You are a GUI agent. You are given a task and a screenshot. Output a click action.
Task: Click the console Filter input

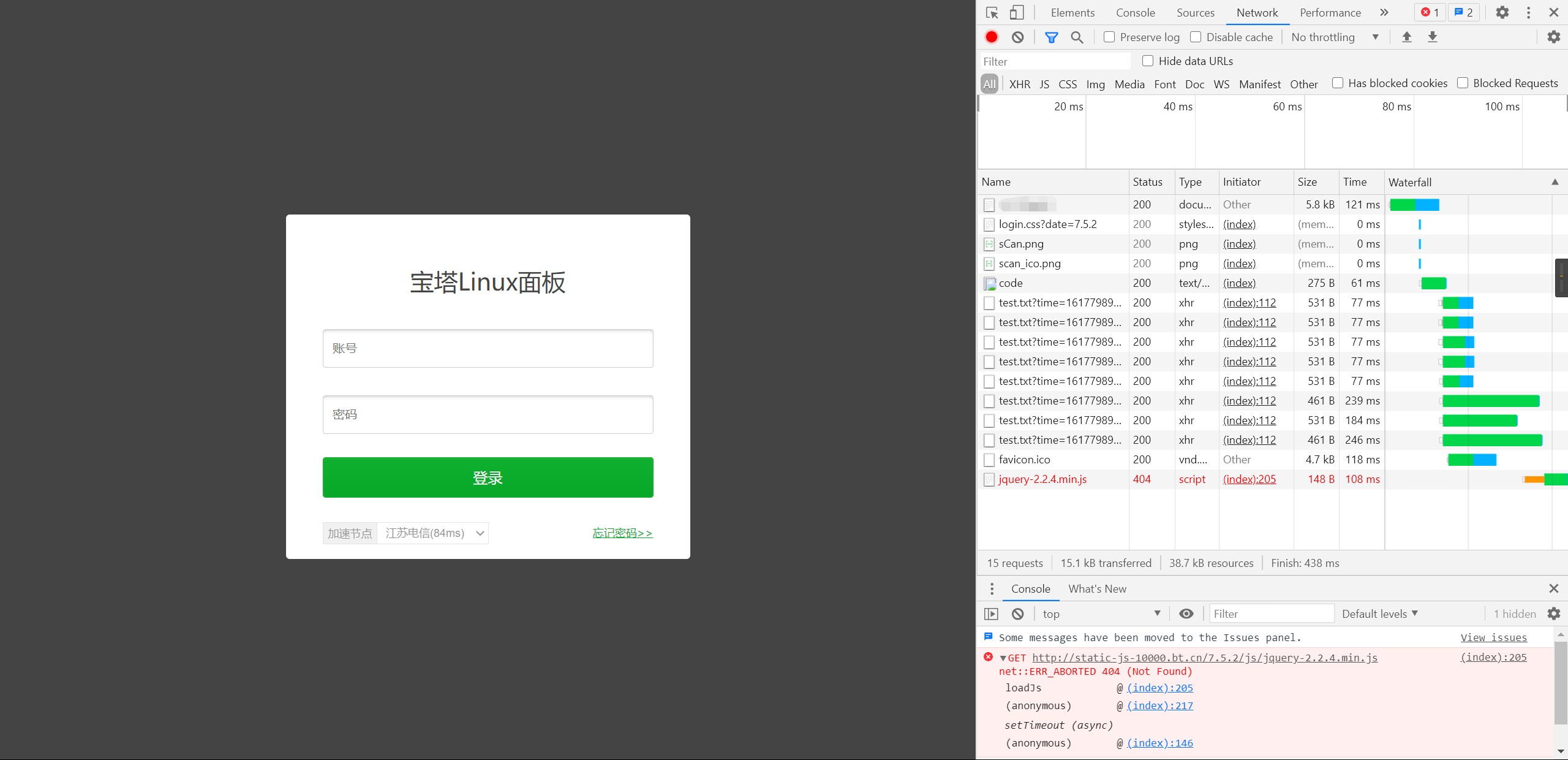[x=1272, y=614]
